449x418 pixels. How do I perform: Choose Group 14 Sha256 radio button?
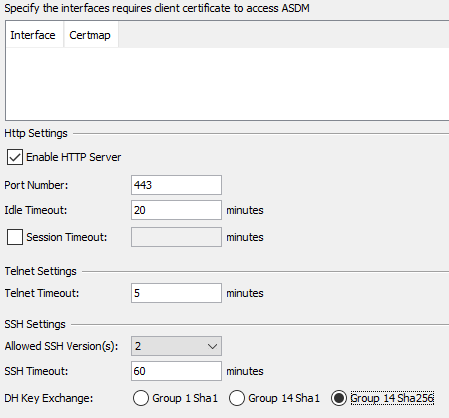coord(339,398)
